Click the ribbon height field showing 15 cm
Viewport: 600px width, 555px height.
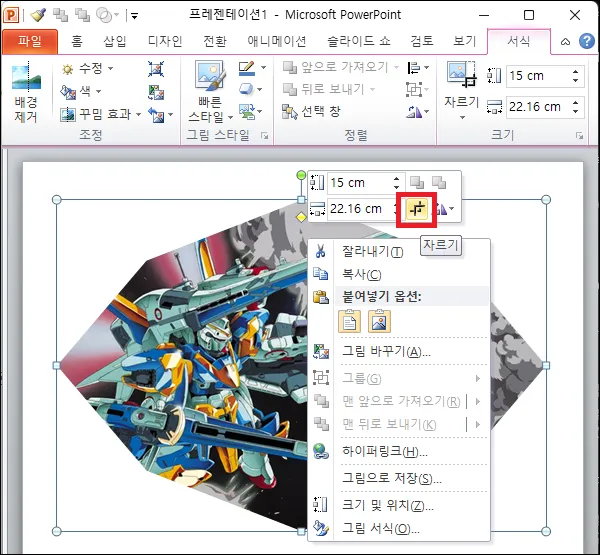pyautogui.click(x=539, y=76)
